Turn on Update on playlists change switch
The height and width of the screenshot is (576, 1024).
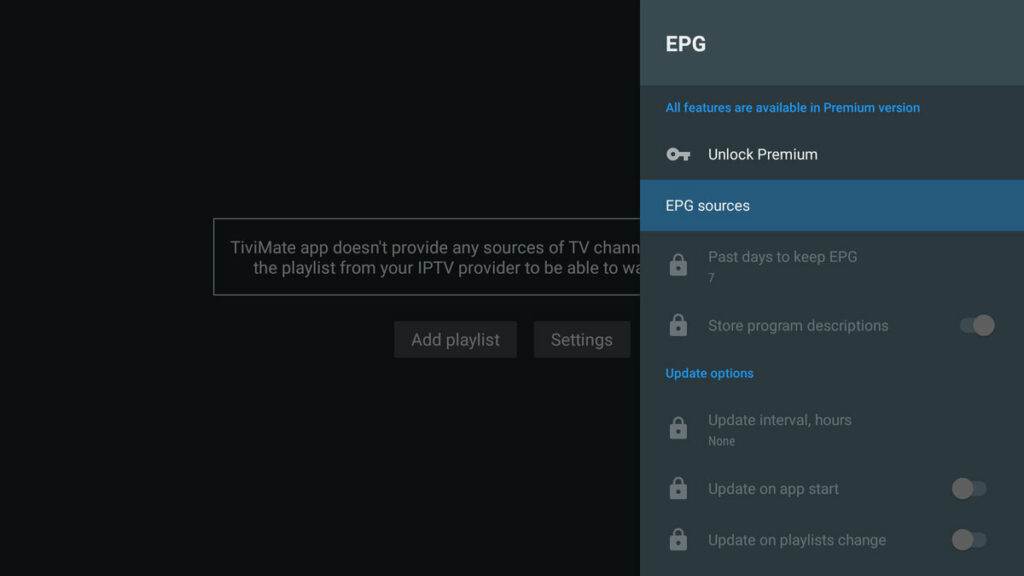pos(968,540)
